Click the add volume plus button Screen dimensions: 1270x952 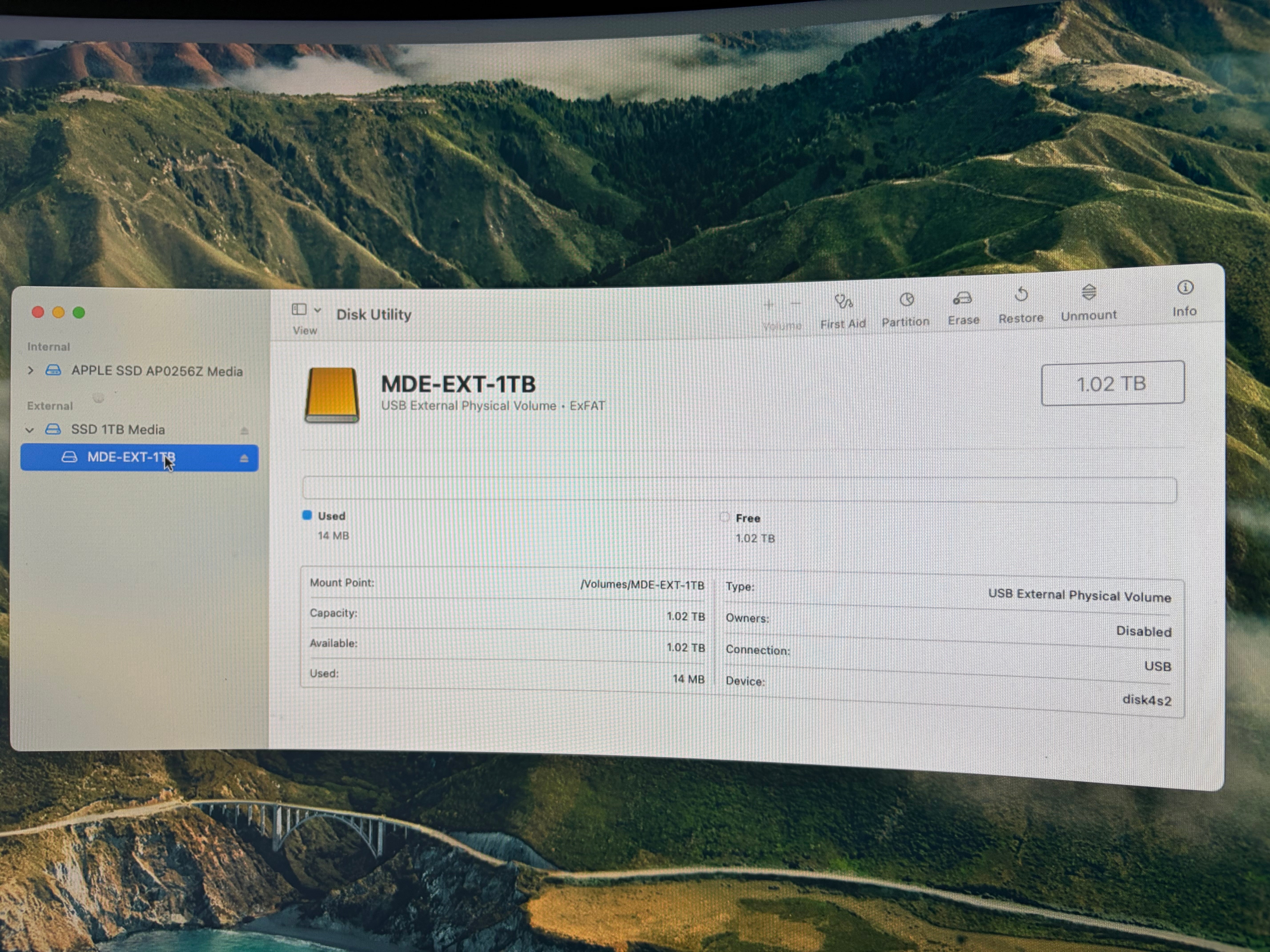coord(769,305)
